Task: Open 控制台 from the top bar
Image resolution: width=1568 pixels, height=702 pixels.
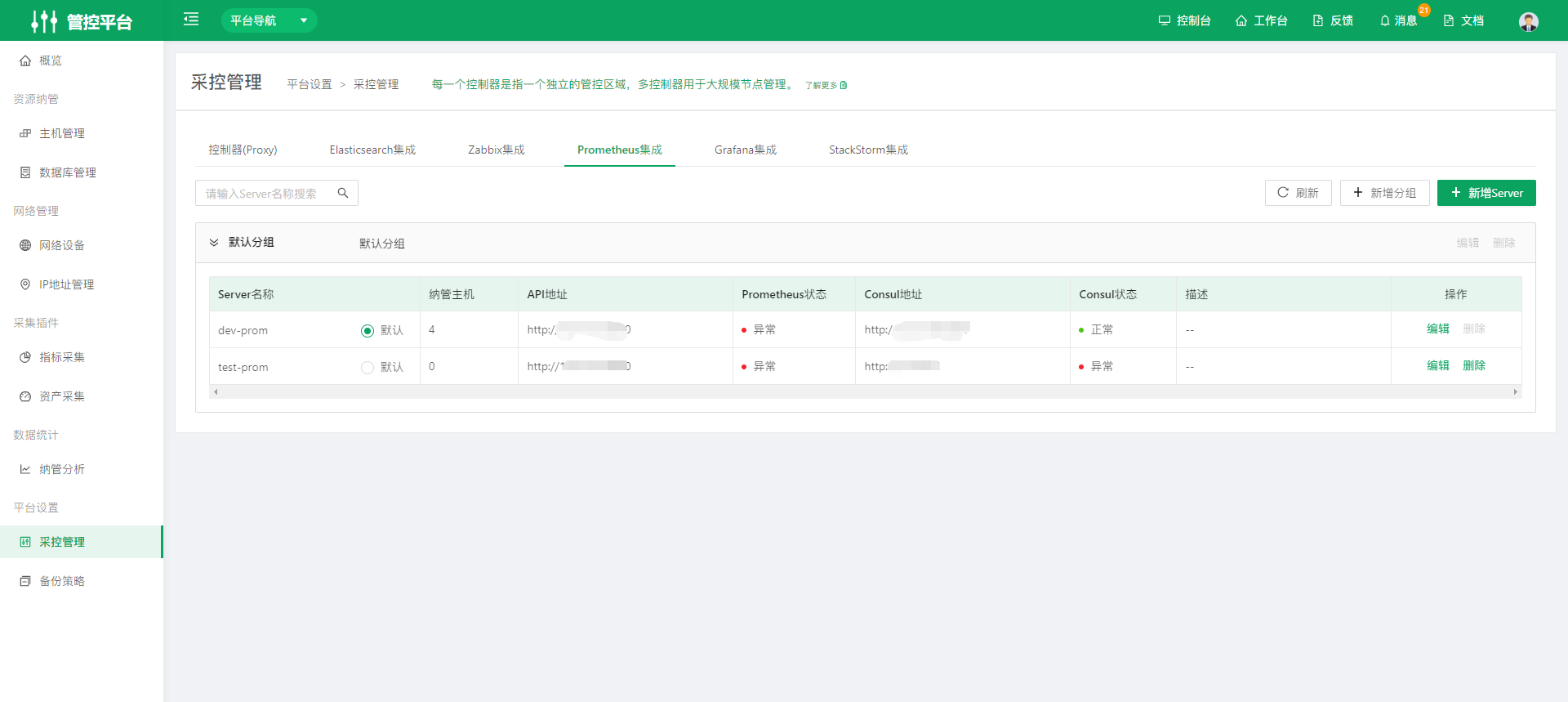Action: (x=1184, y=20)
